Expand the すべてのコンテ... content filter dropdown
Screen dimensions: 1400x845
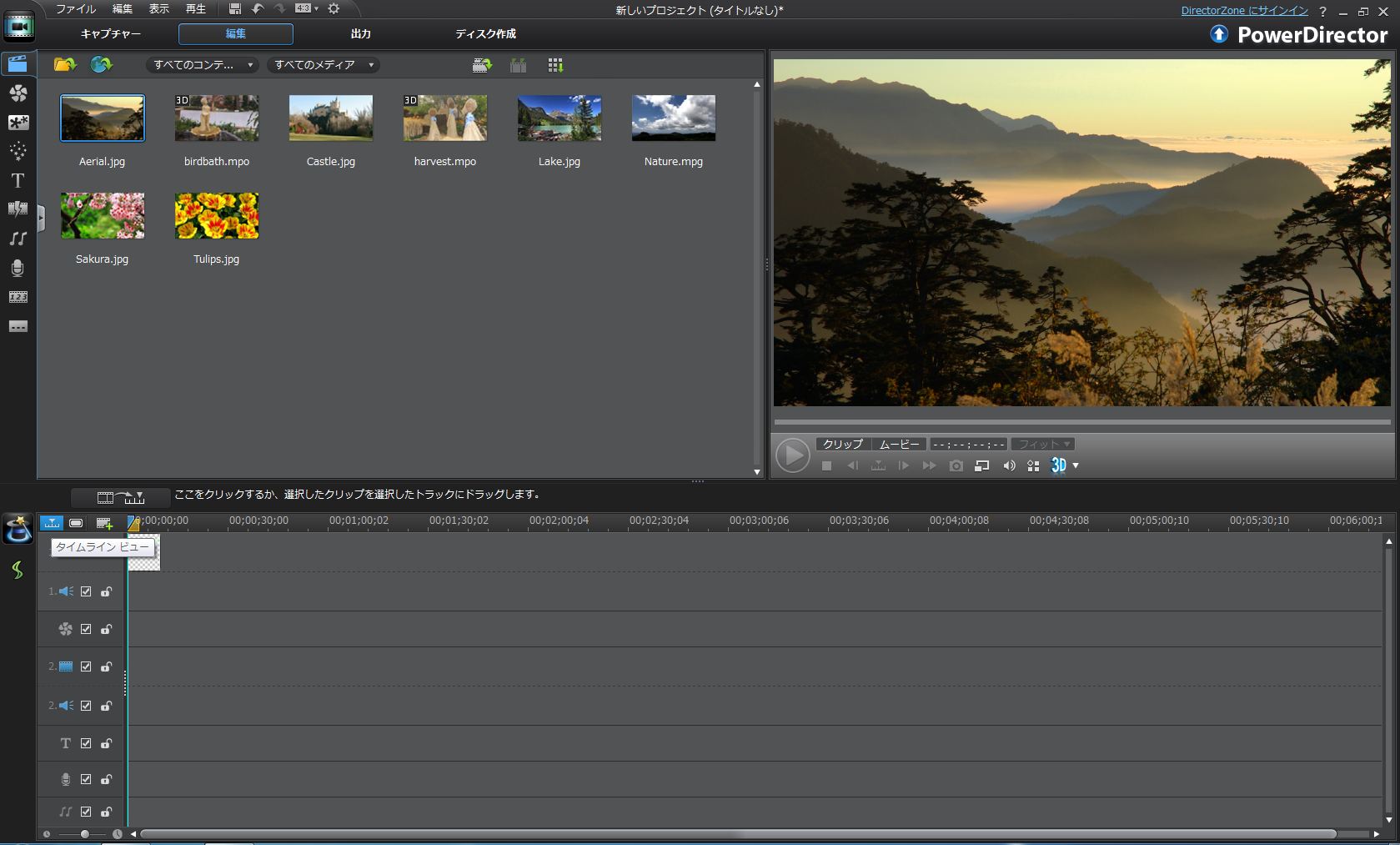pos(203,65)
